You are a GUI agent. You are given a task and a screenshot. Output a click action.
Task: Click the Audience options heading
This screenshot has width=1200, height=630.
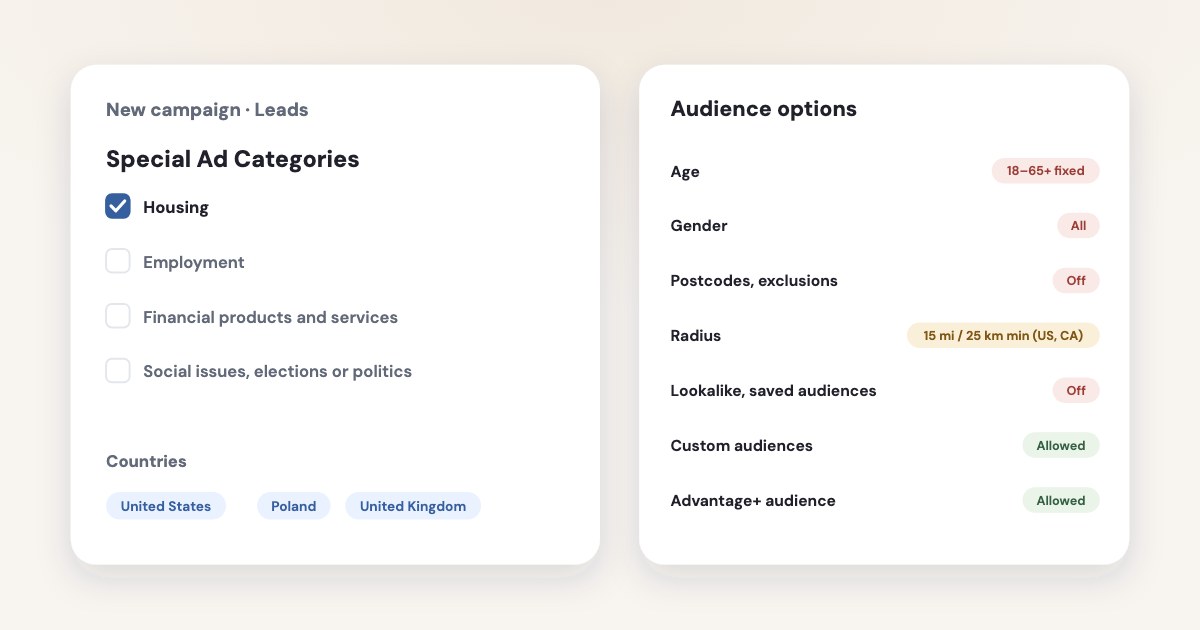coord(764,109)
